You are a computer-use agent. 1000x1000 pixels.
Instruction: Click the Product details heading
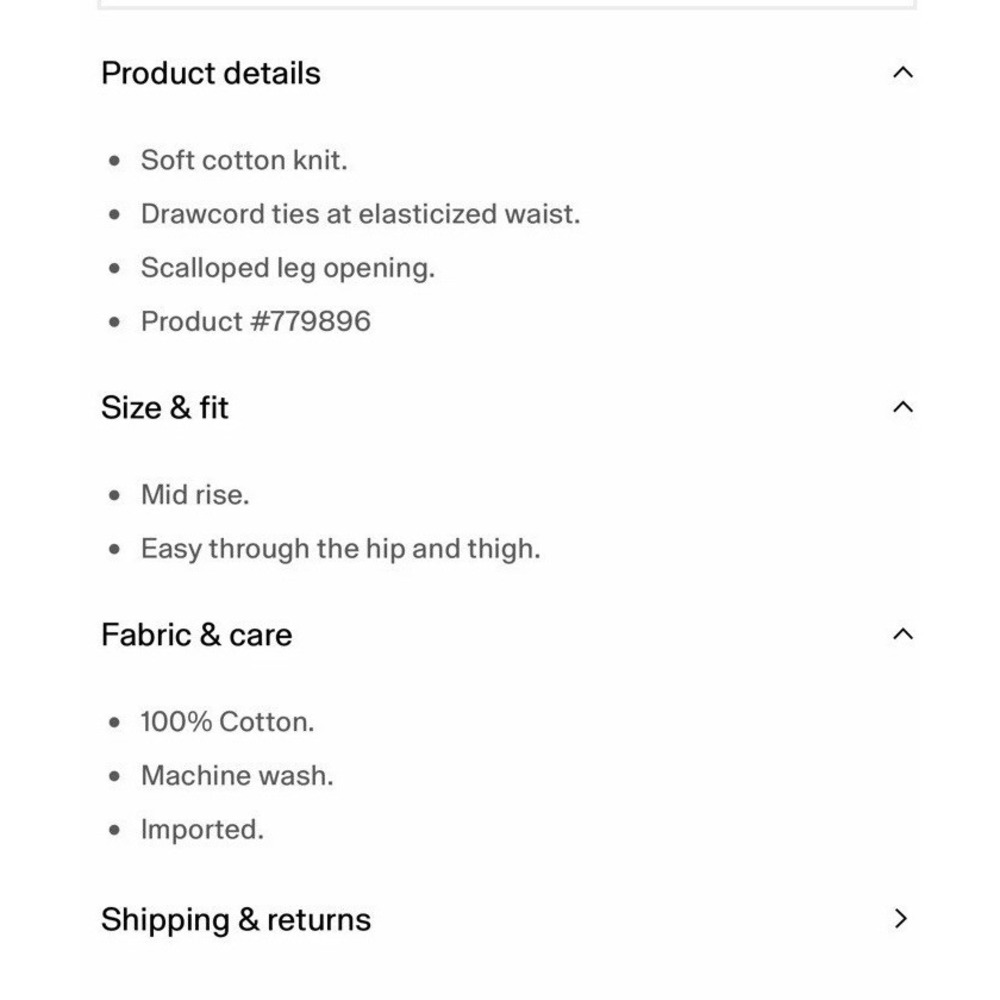point(210,73)
